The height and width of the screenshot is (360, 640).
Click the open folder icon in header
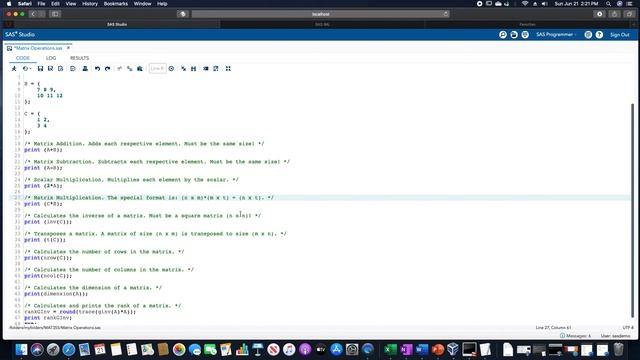(514, 35)
